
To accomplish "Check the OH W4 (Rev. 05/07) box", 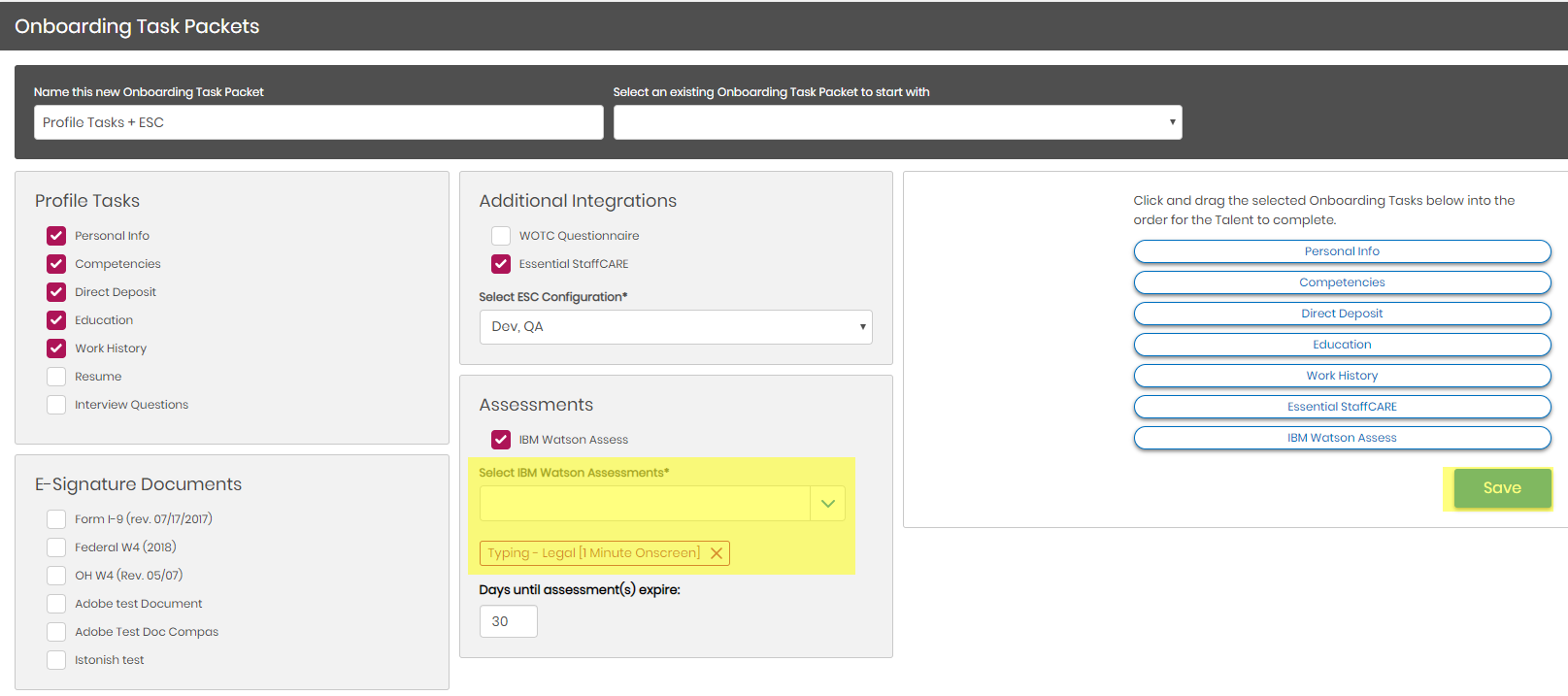I will tap(56, 576).
